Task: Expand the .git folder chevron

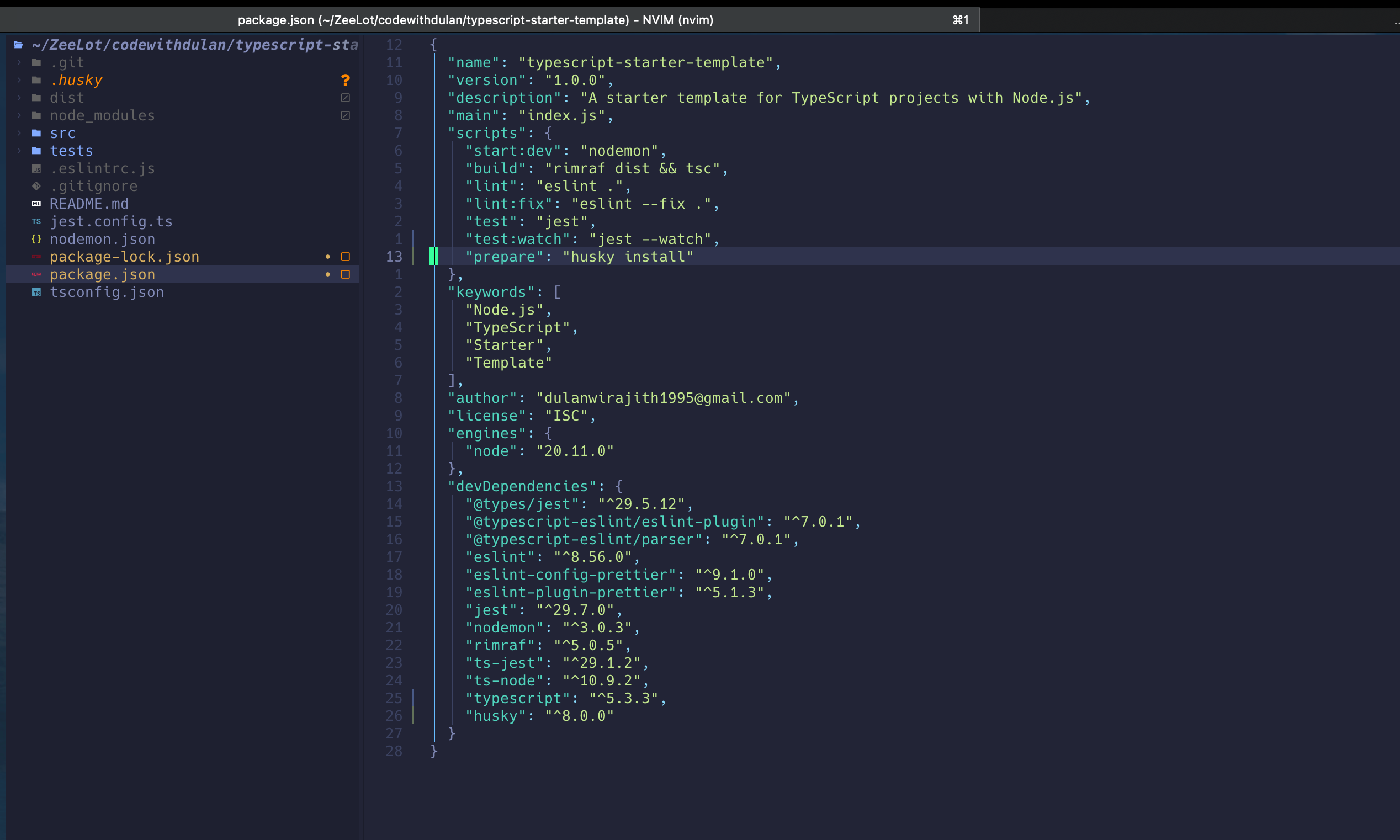Action: [19, 62]
